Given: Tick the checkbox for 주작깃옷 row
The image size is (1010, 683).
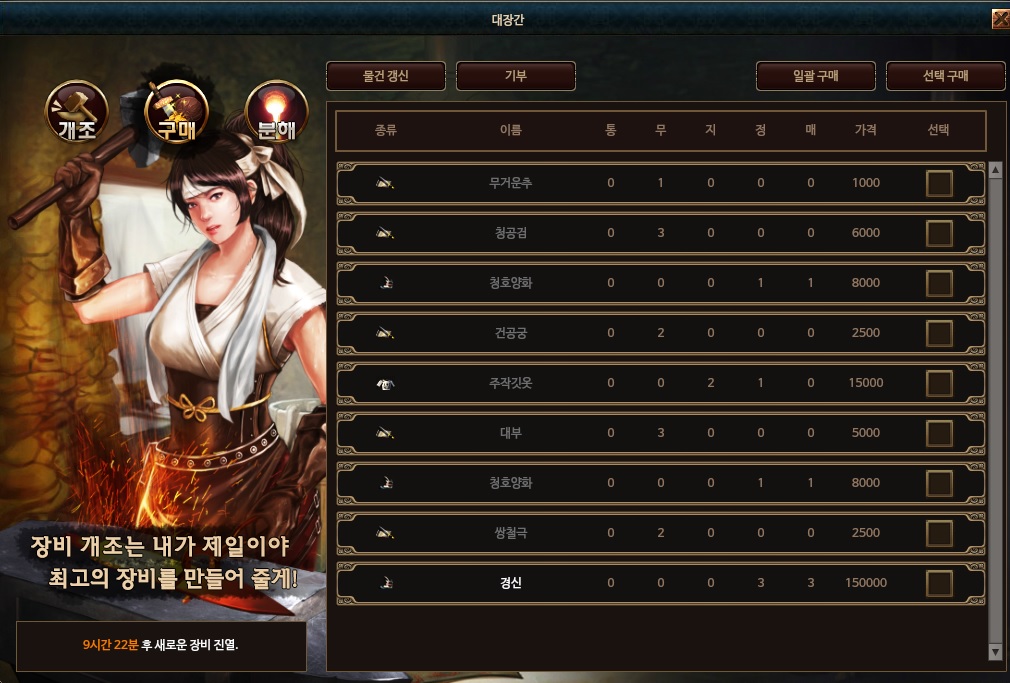Looking at the screenshot, I should pyautogui.click(x=939, y=383).
